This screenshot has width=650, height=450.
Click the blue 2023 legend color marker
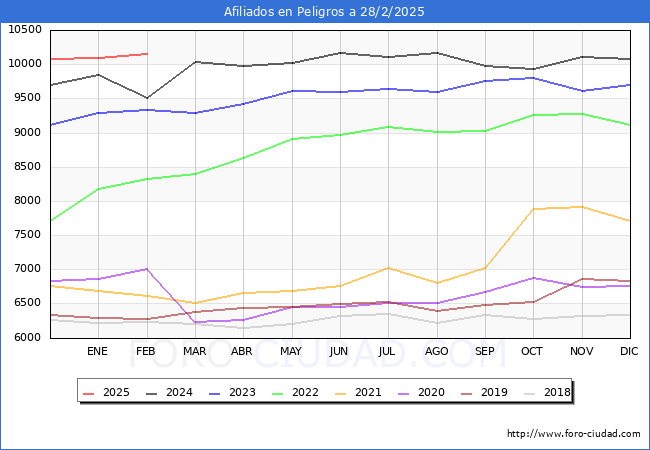(215, 393)
